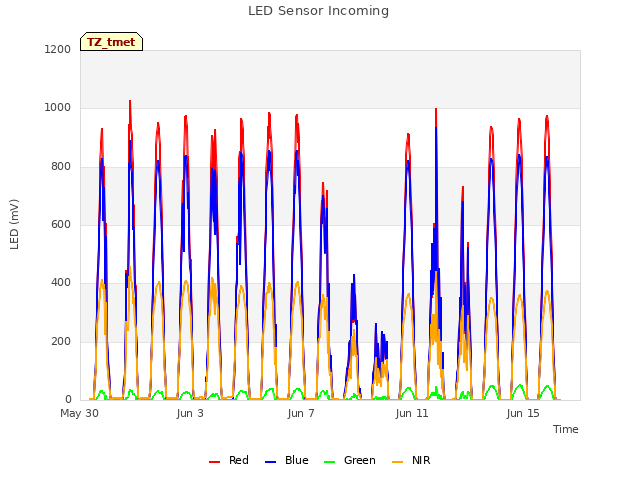The image size is (640, 480).
Task: Click the orange NIR legend color marker
Action: (x=397, y=462)
